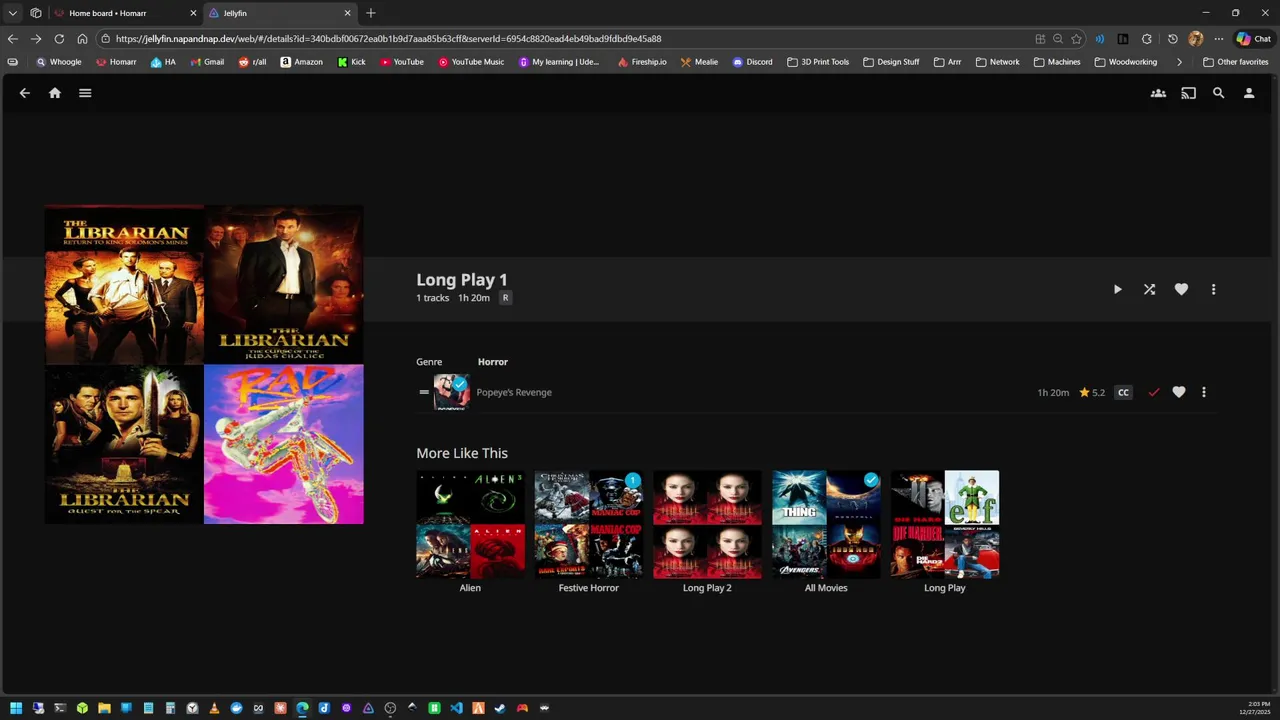Open more options for Long Play 1
The width and height of the screenshot is (1280, 720).
tap(1213, 289)
